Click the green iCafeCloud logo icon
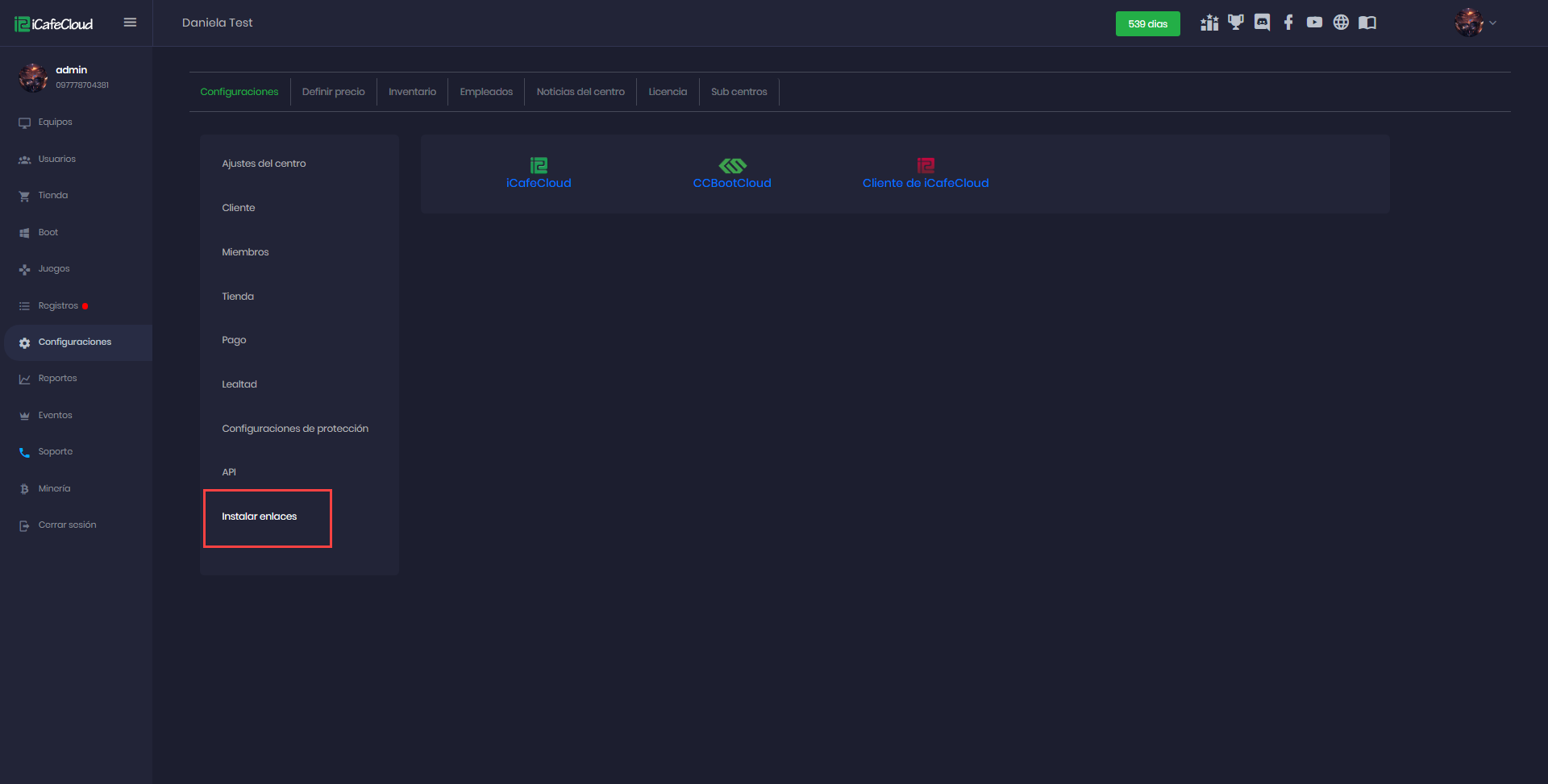 point(539,165)
